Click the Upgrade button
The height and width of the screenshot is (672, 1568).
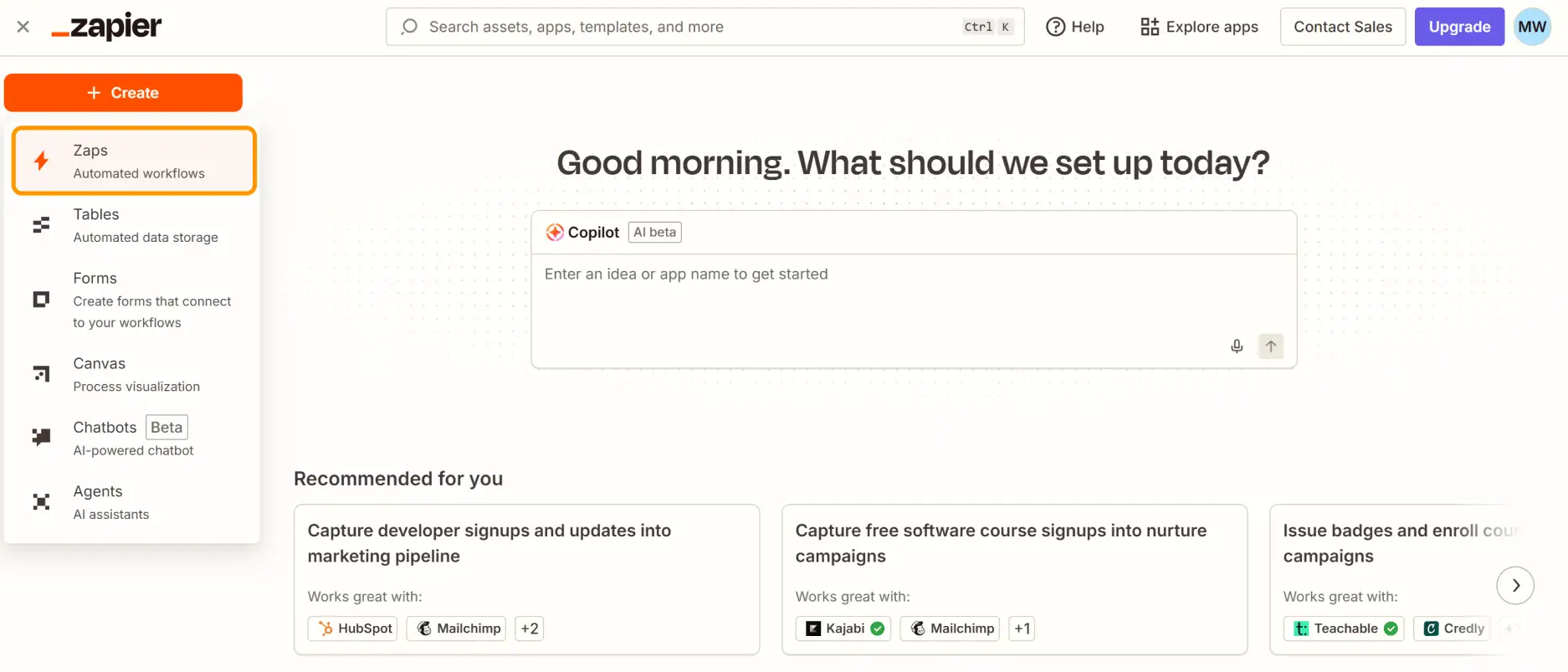click(1459, 27)
